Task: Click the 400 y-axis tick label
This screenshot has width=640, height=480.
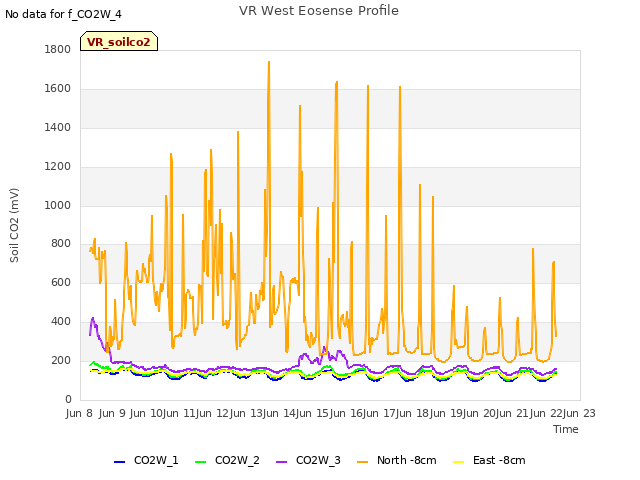Action: [x=61, y=322]
